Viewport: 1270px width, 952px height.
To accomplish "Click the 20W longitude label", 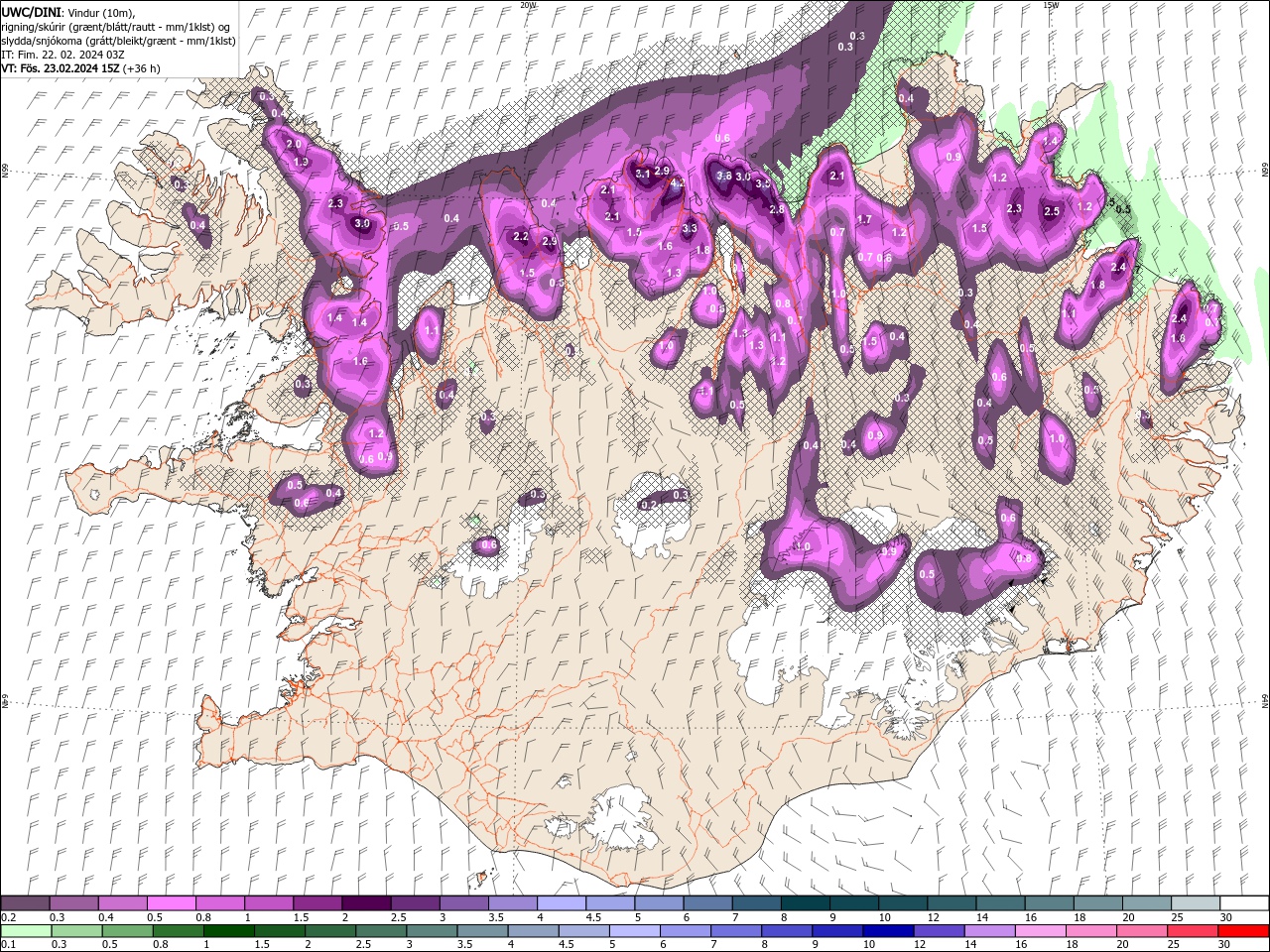I will (x=528, y=5).
